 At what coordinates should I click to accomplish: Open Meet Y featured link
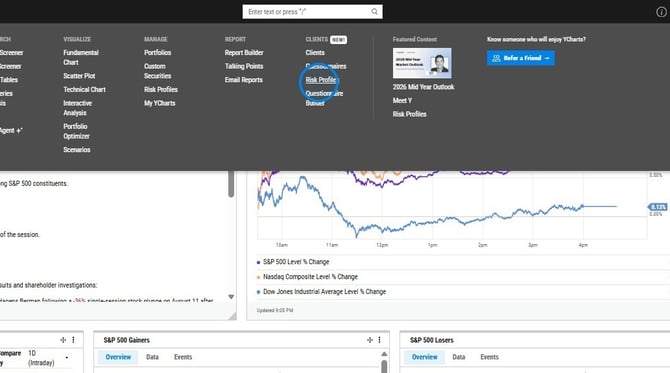pyautogui.click(x=402, y=100)
